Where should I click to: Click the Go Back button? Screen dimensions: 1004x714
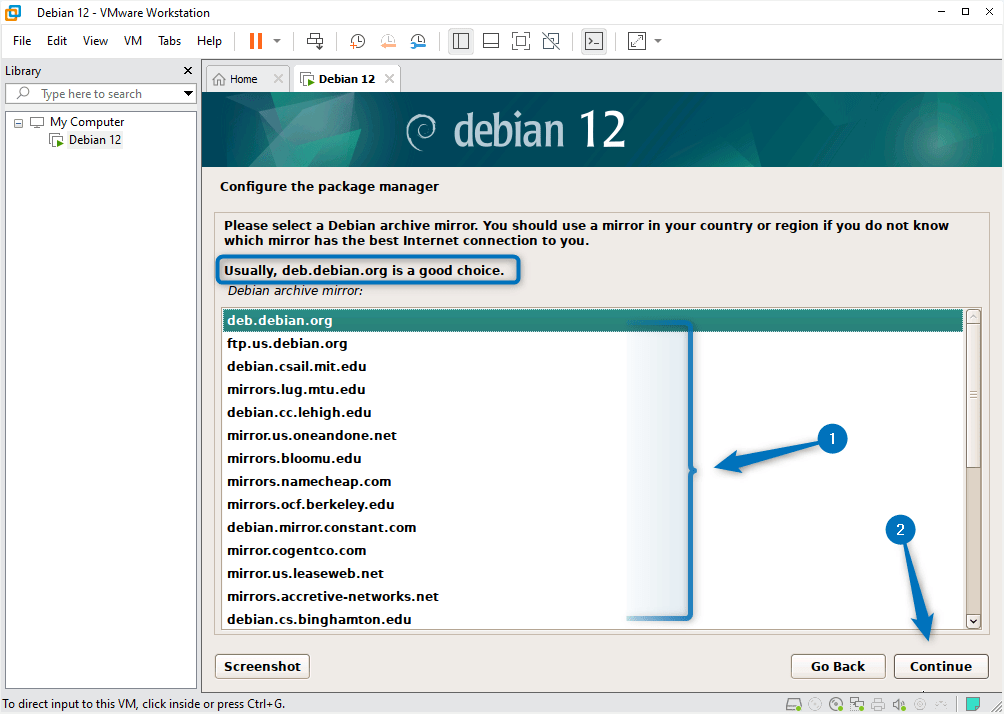(837, 666)
